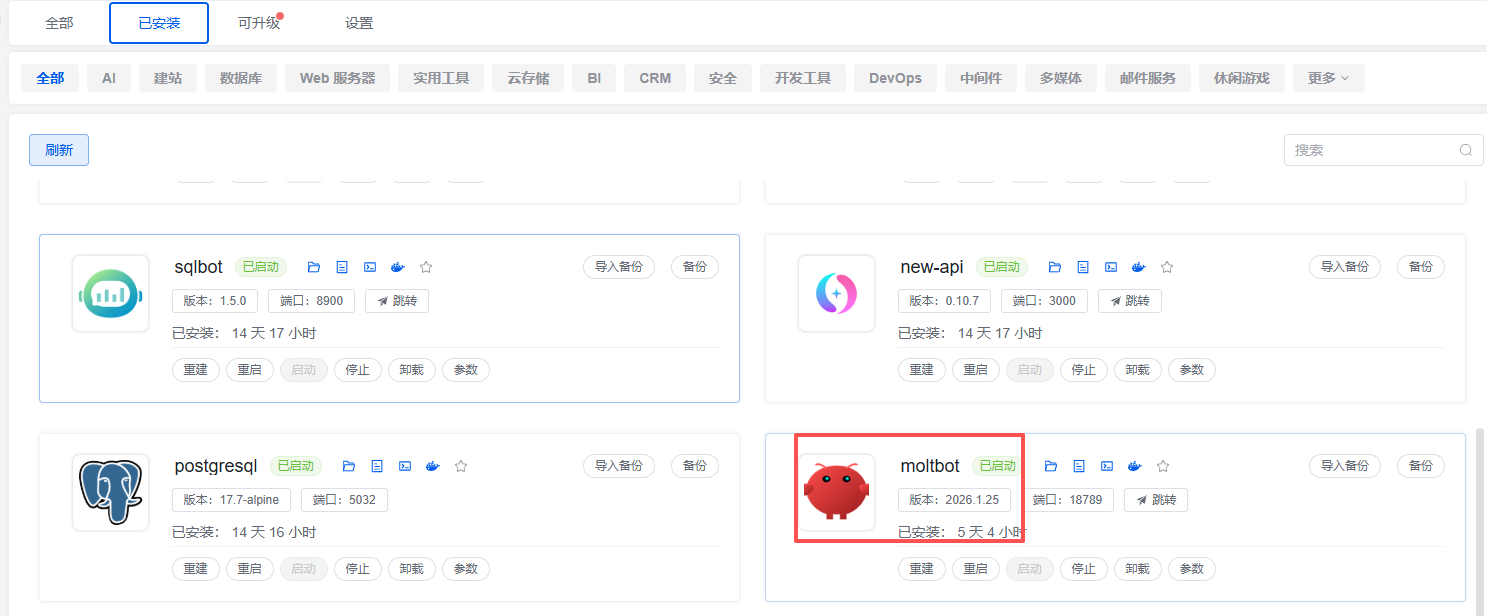Select the DevOps category filter
This screenshot has height=616, width=1487.
point(895,78)
